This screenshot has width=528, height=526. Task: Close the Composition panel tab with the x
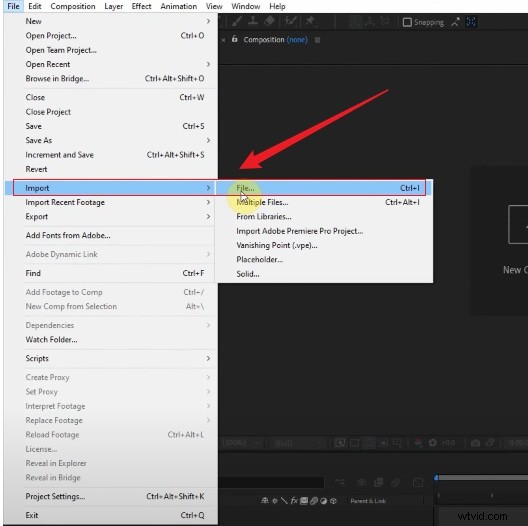pos(223,40)
